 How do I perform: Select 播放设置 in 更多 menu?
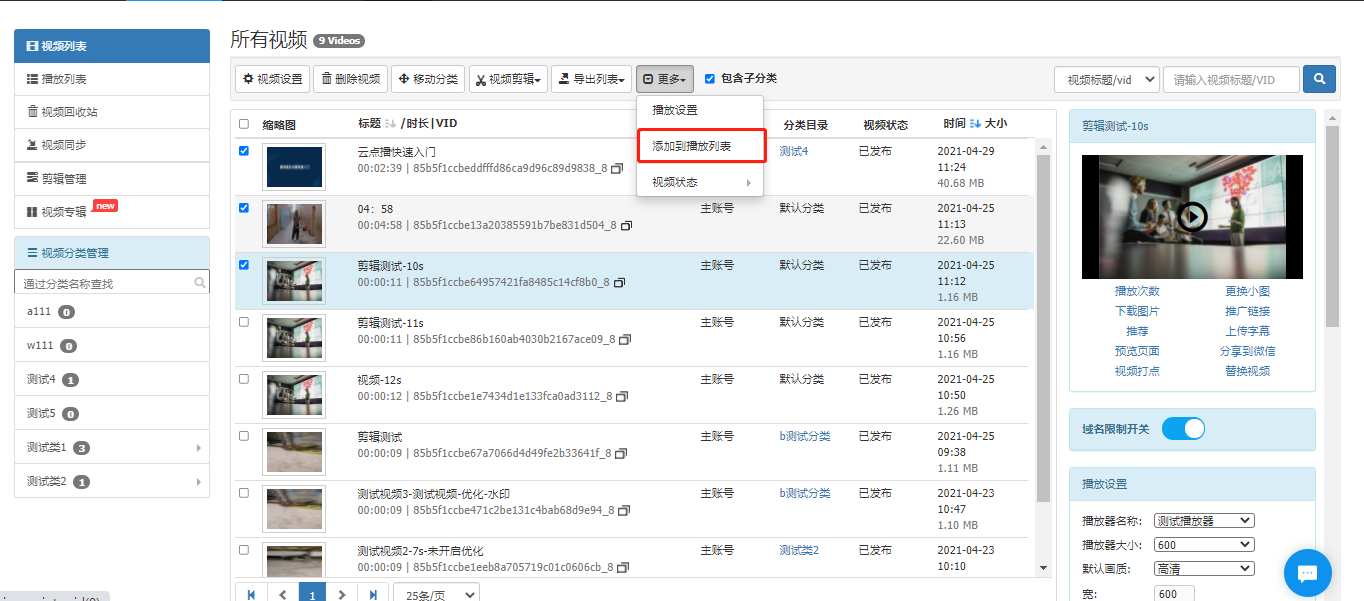click(x=700, y=110)
